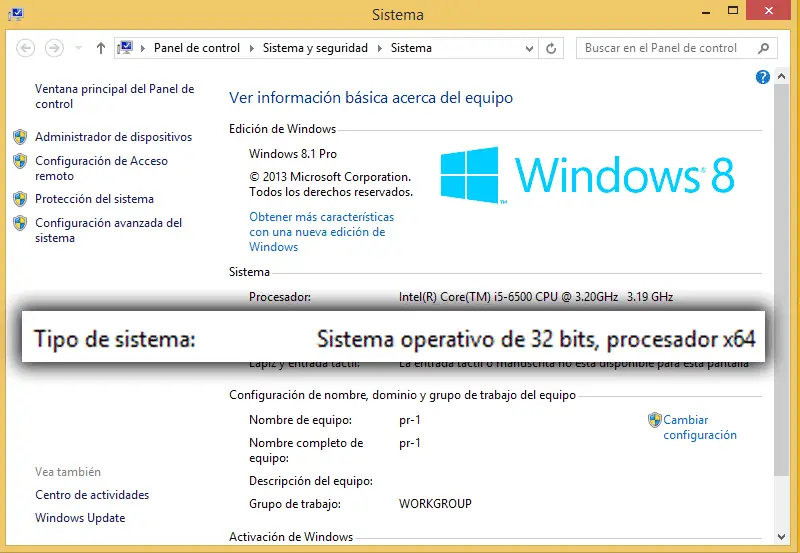The image size is (800, 553).
Task: Click shield icon next to Cambiar configuración
Action: click(655, 420)
